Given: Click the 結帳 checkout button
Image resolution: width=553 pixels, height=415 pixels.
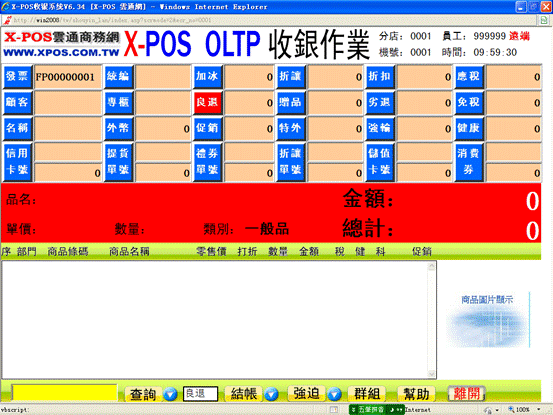Looking at the screenshot, I should coord(244,393).
